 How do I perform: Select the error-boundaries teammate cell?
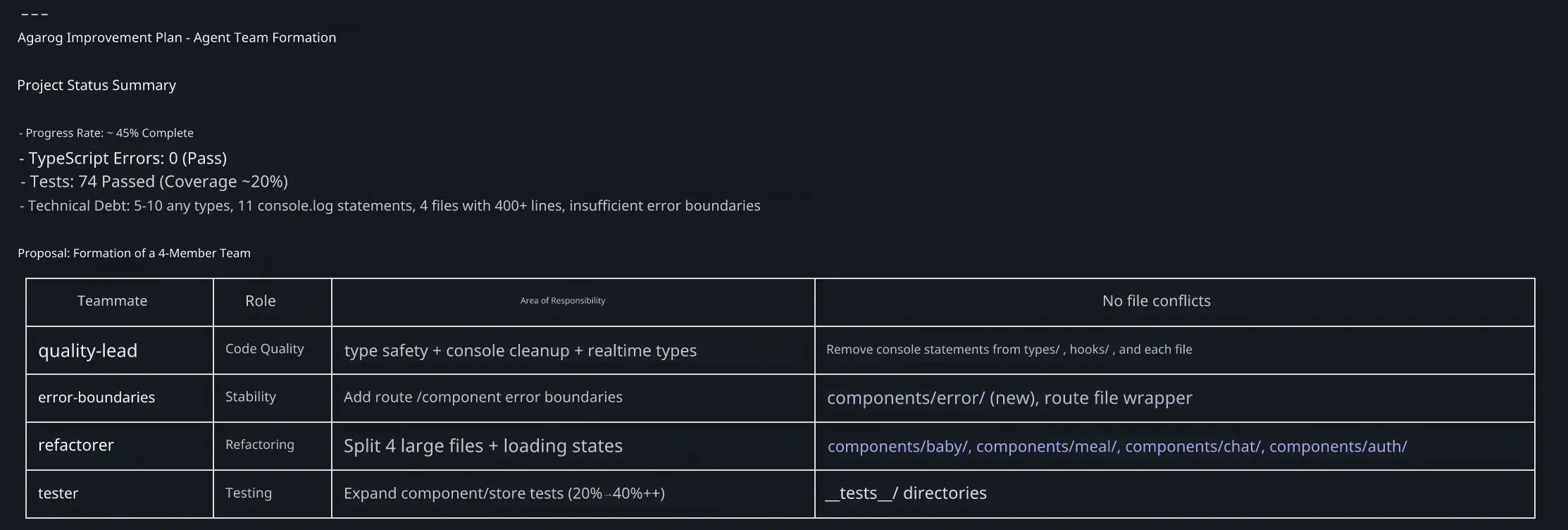click(x=97, y=397)
